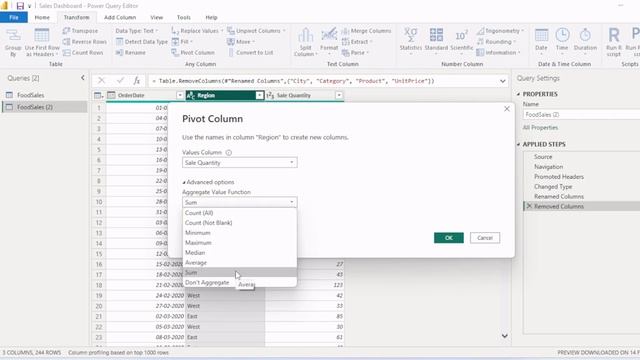Choose Median aggregate function
The height and width of the screenshot is (360, 640).
tap(240, 253)
